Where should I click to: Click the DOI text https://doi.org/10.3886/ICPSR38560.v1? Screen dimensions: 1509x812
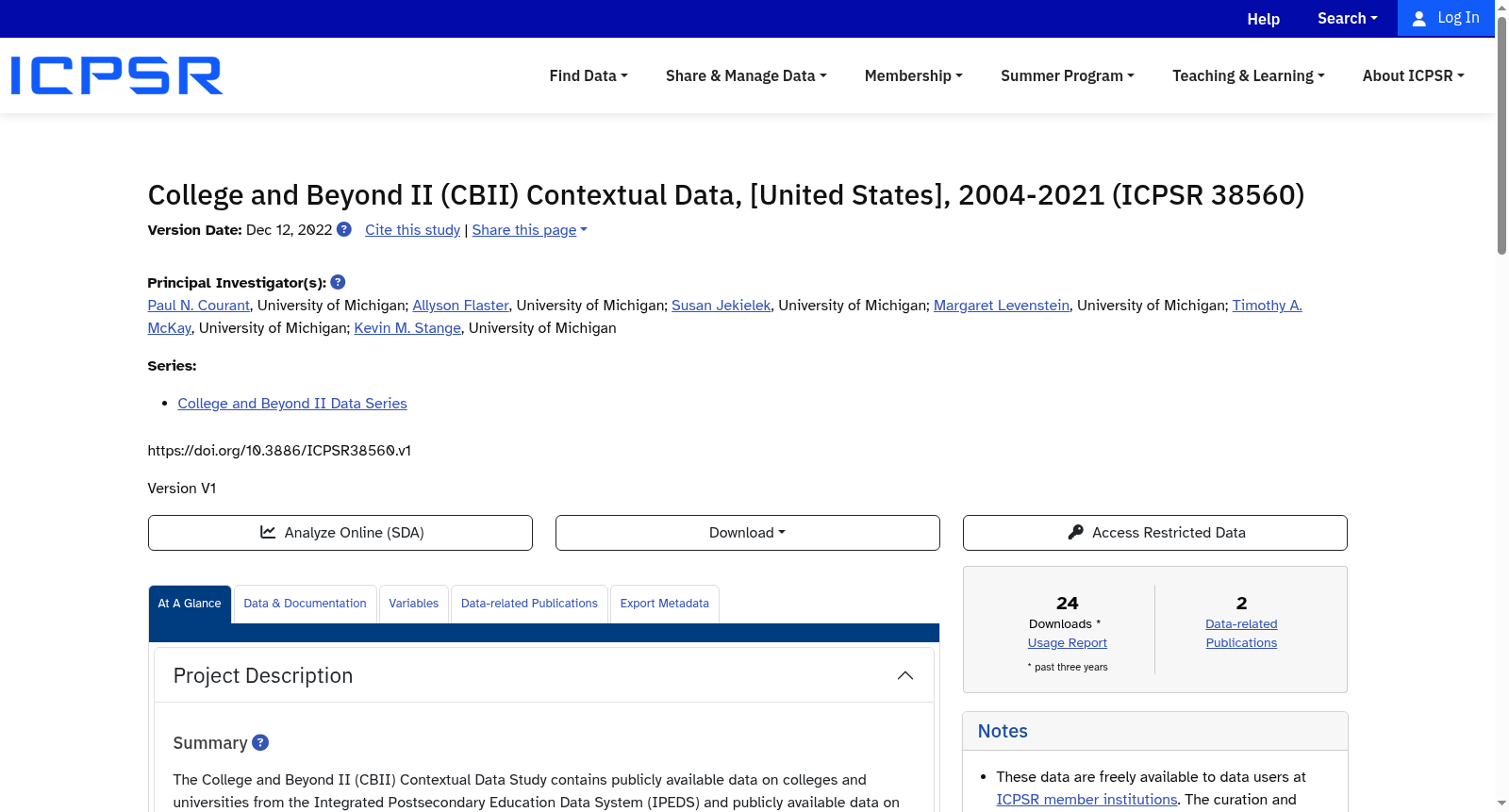click(279, 451)
